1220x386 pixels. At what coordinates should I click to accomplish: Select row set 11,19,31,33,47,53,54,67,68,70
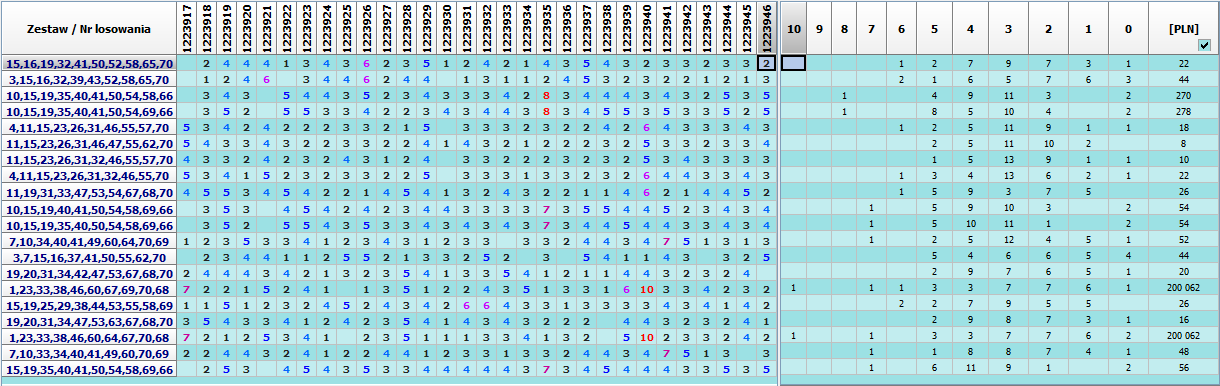[89, 192]
